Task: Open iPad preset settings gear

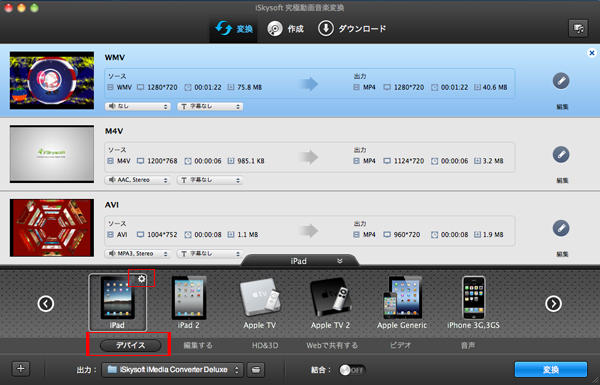Action: coord(142,279)
